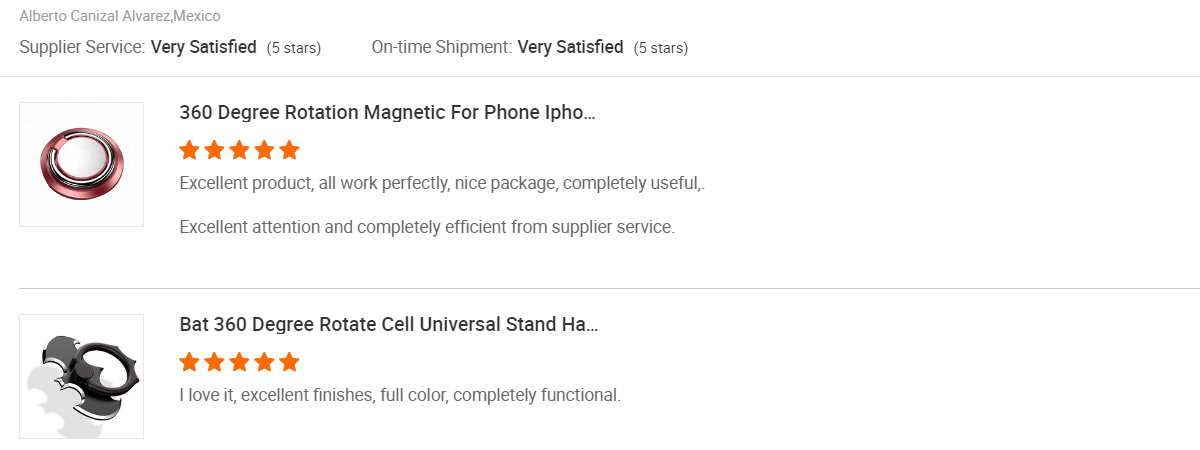1200x450 pixels.
Task: Click first star of the Bat stand review
Action: coord(189,362)
